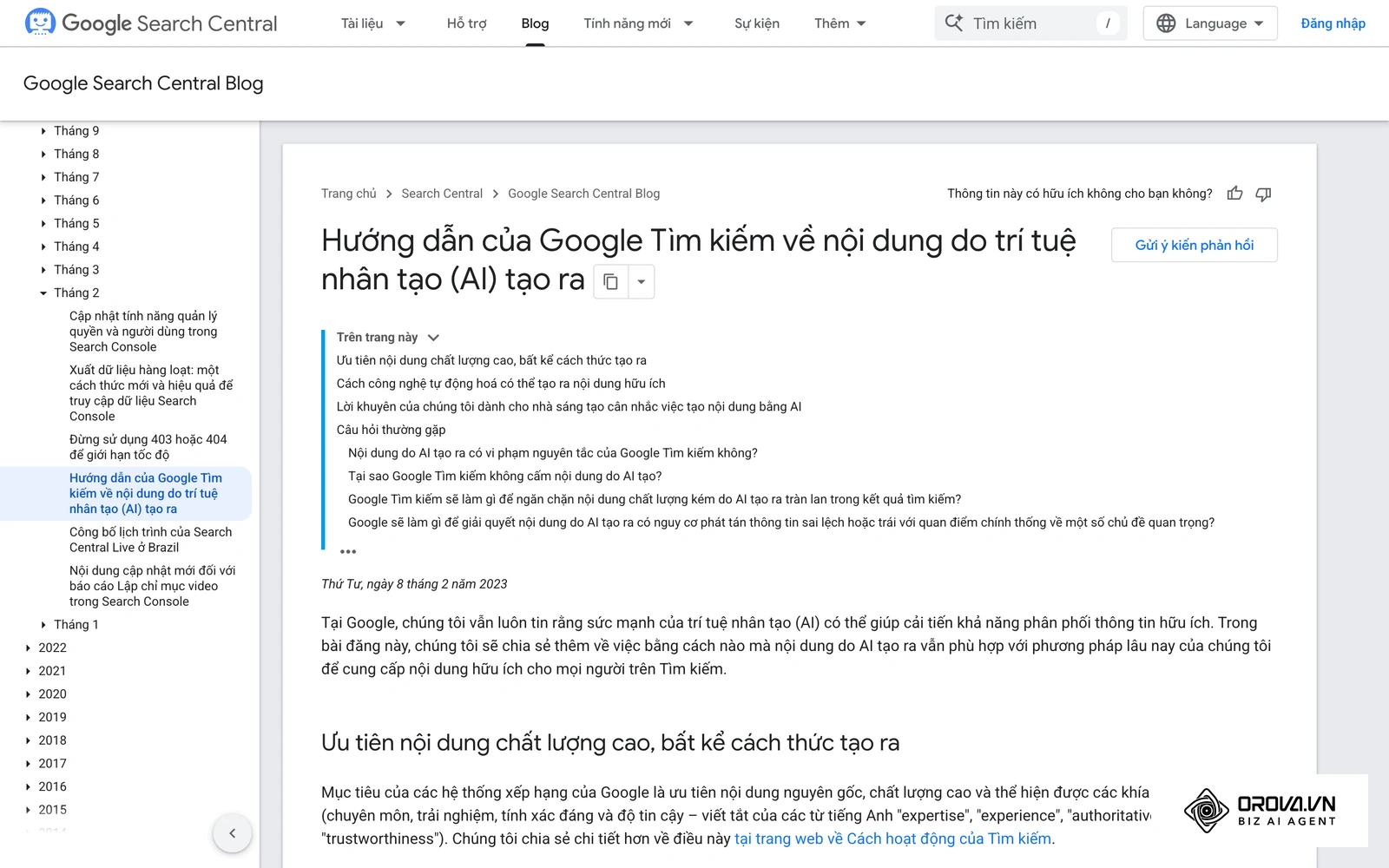The height and width of the screenshot is (868, 1389).
Task: Collapse the left sidebar with the chevron button
Action: [x=232, y=833]
